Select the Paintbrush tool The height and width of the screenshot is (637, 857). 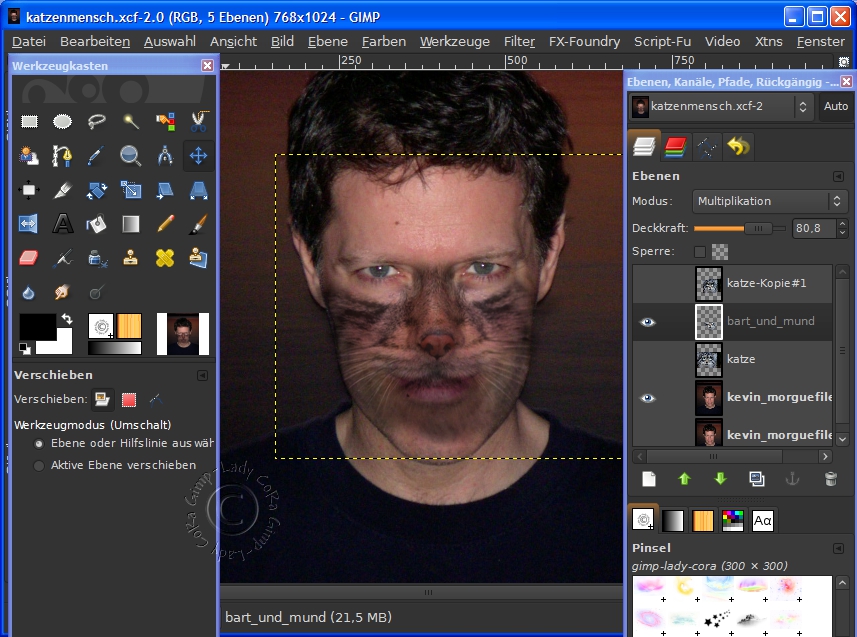pos(198,224)
